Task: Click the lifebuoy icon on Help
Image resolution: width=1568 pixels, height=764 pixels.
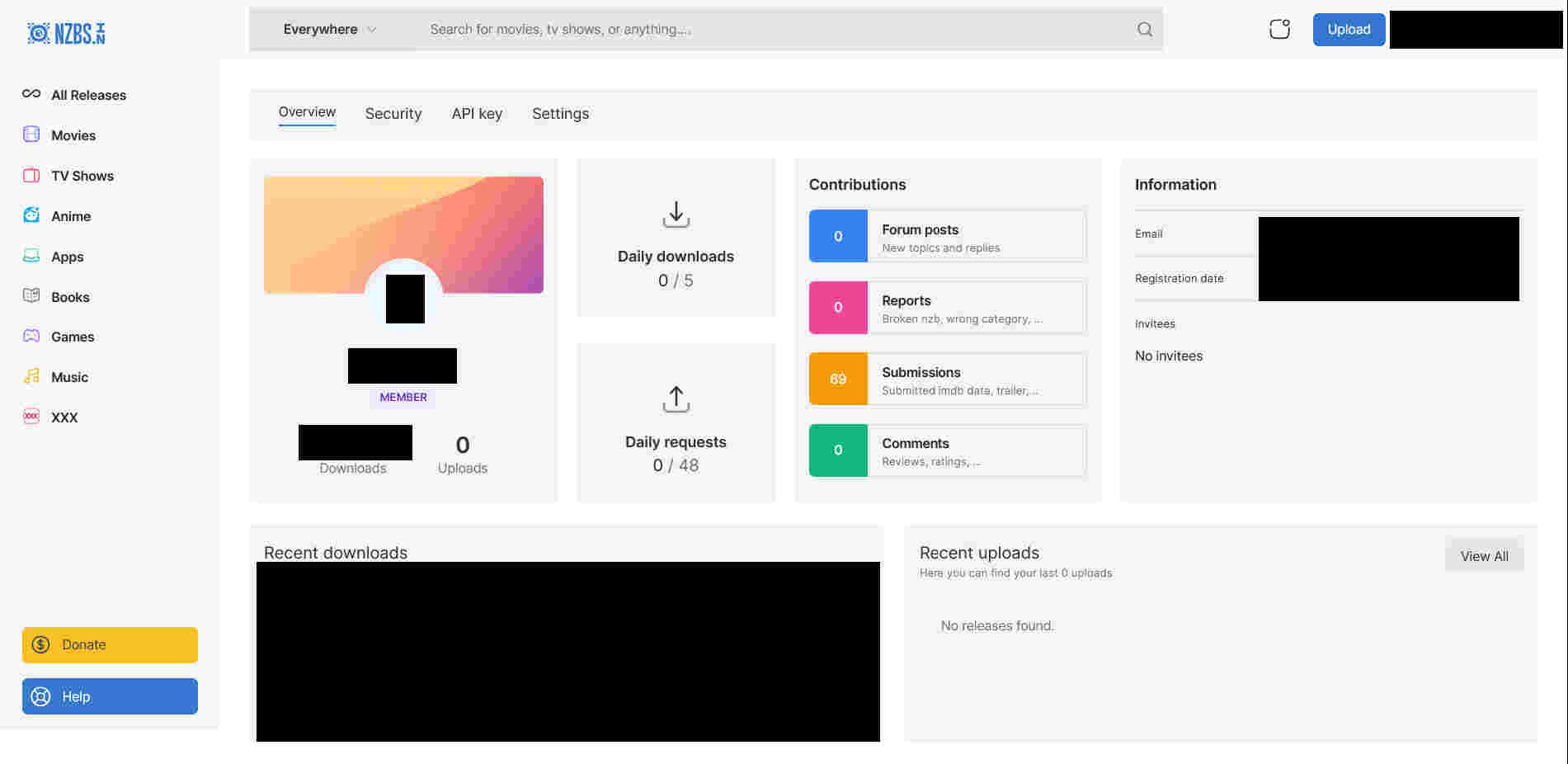Action: [41, 696]
